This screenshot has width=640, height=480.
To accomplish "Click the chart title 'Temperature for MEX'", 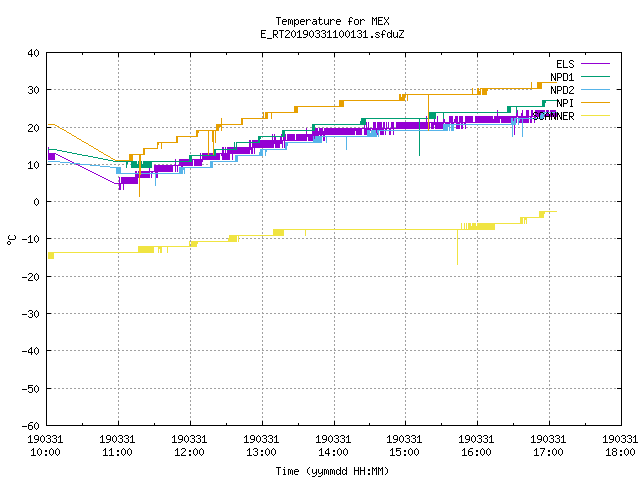I will click(332, 21).
